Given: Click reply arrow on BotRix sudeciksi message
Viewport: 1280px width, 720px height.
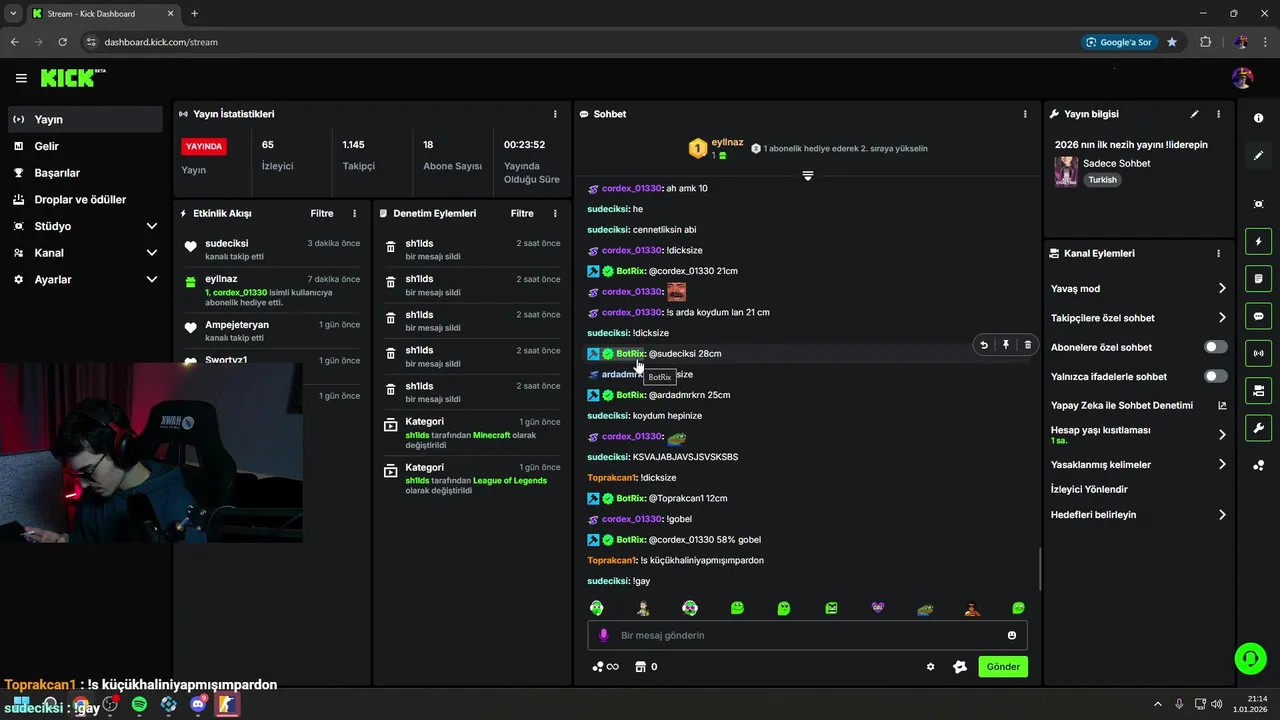Looking at the screenshot, I should click(x=984, y=345).
